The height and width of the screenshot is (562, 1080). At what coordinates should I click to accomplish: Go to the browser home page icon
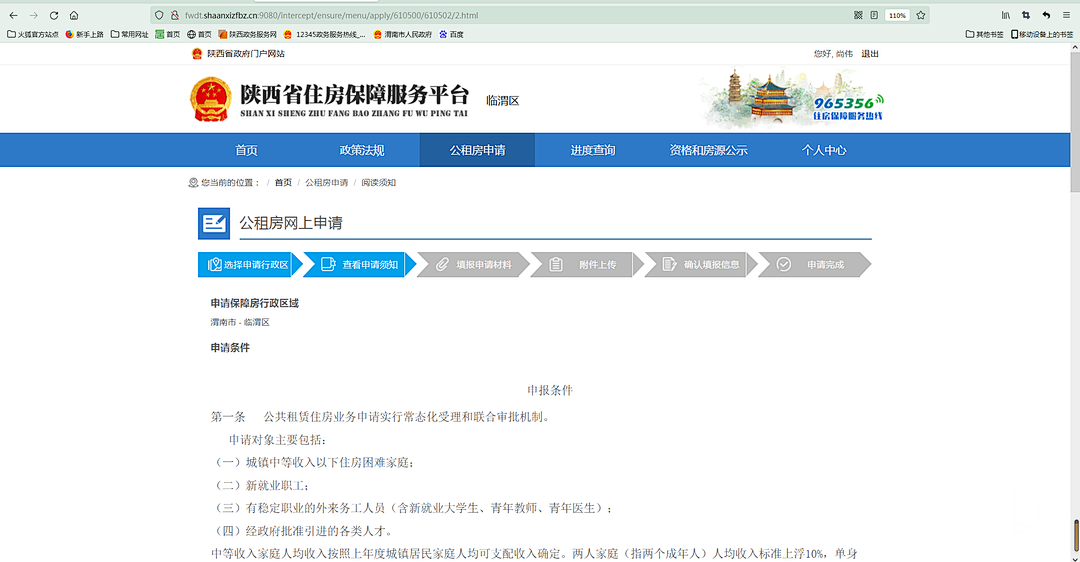[x=75, y=15]
